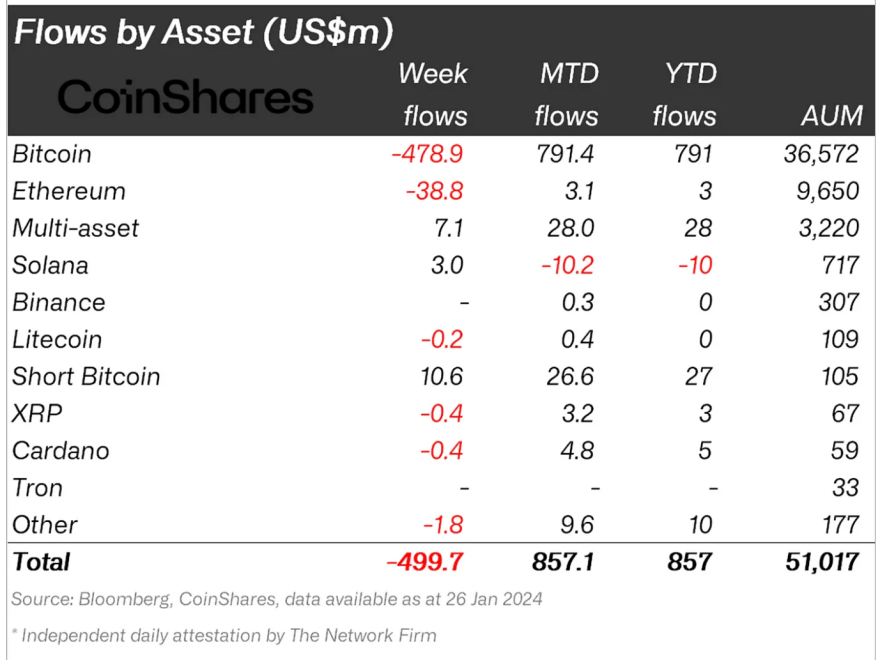Click Ethereum's AUM value 9,650
880x660 pixels.
pyautogui.click(x=829, y=191)
